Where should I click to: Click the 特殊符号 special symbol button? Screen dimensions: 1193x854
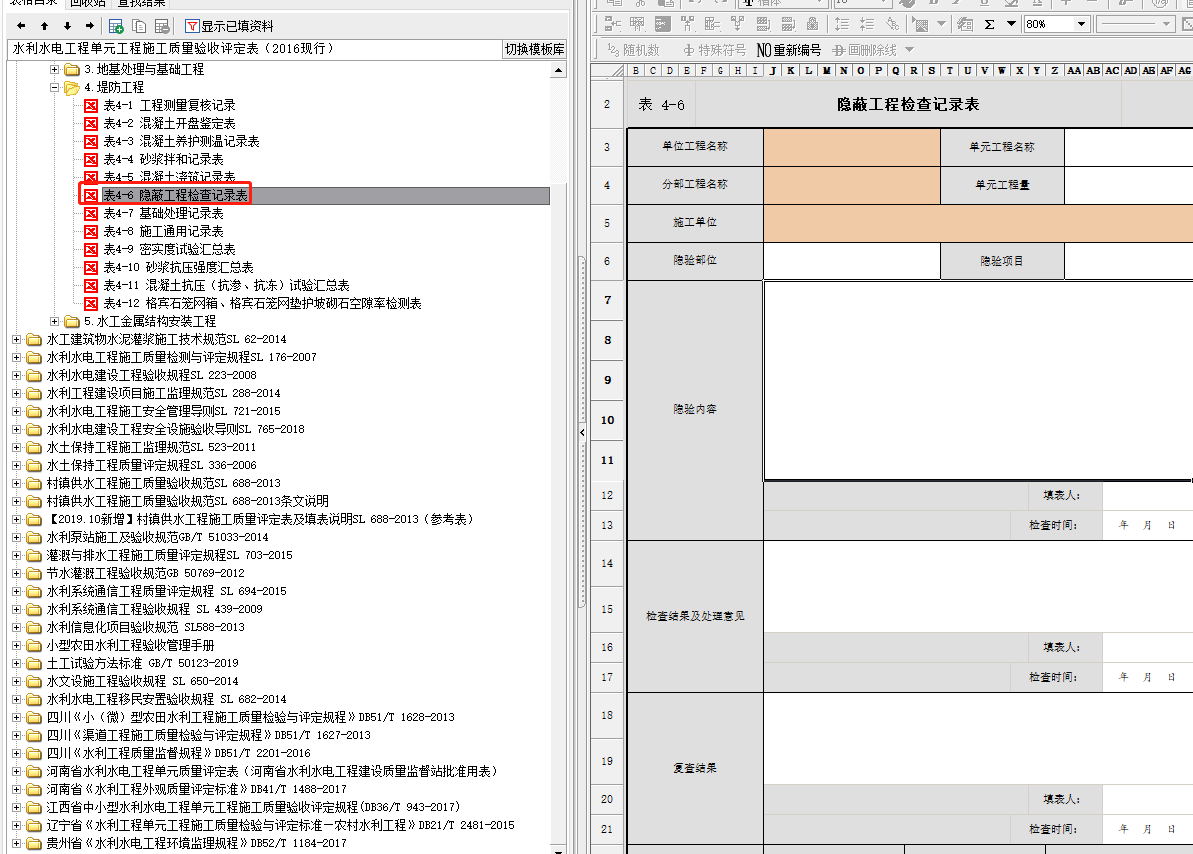coord(714,50)
